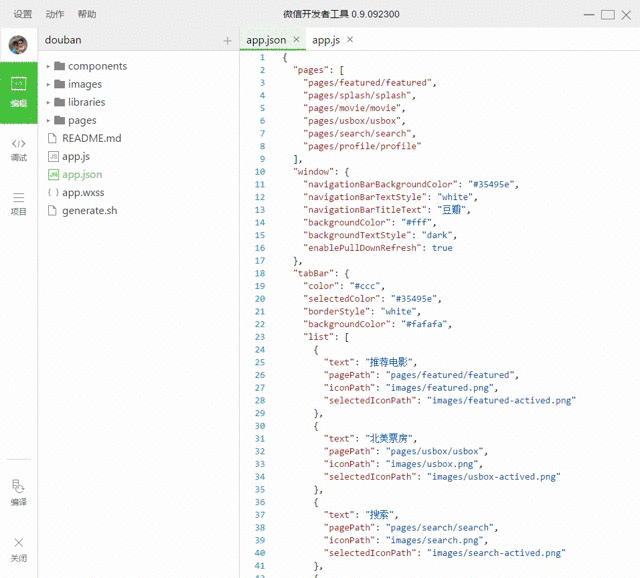Click "images/featured.png" on line 27

(439, 387)
